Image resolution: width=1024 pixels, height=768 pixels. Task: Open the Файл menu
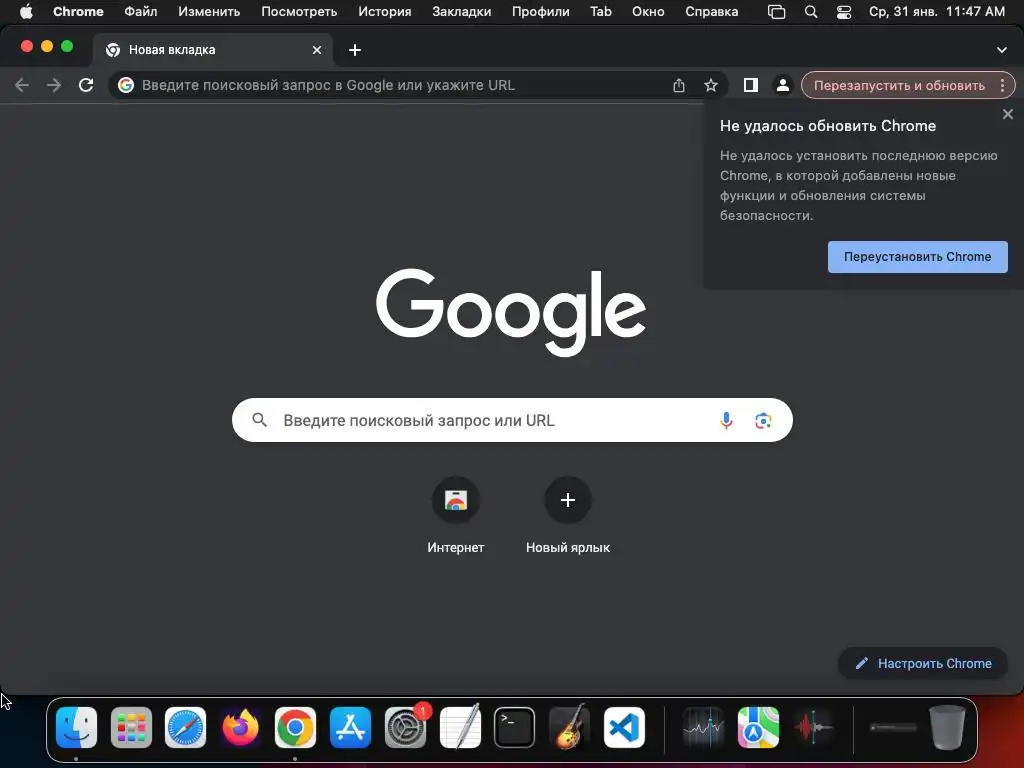(x=141, y=12)
